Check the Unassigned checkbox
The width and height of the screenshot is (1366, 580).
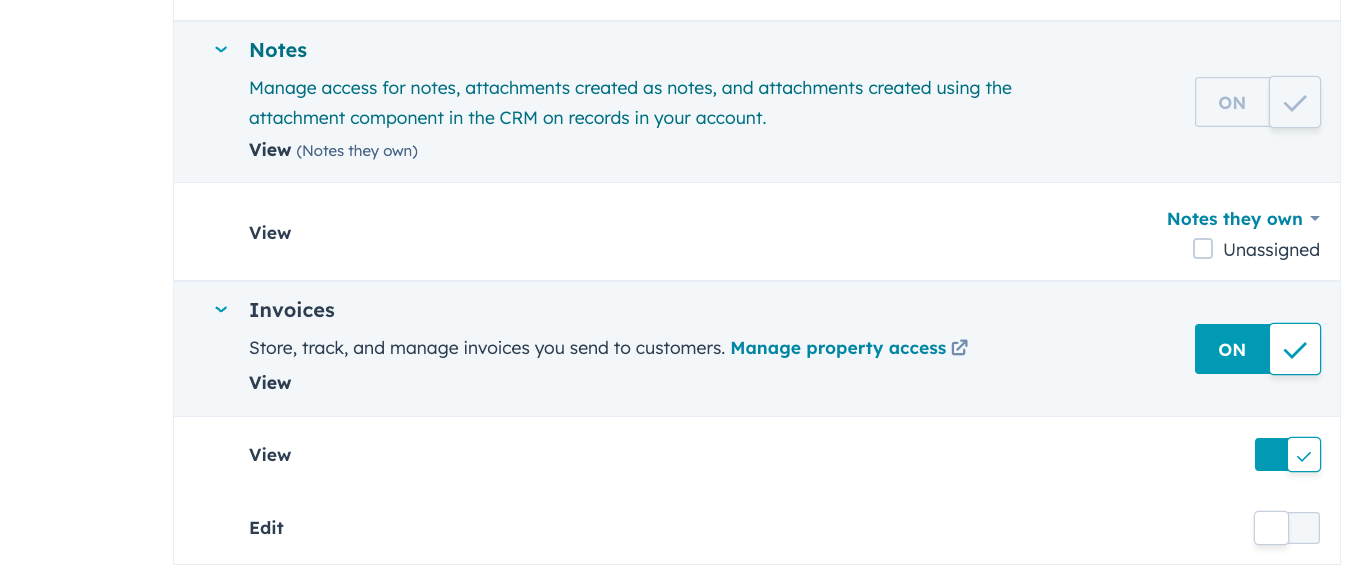(1203, 249)
